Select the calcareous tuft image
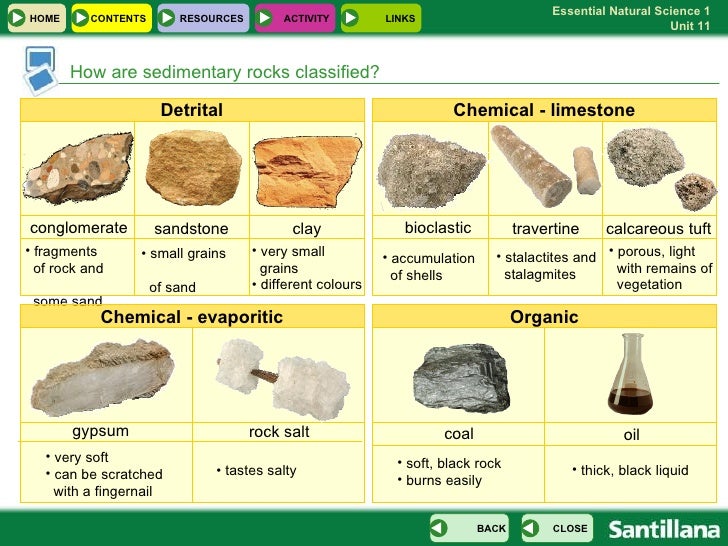 click(x=661, y=169)
